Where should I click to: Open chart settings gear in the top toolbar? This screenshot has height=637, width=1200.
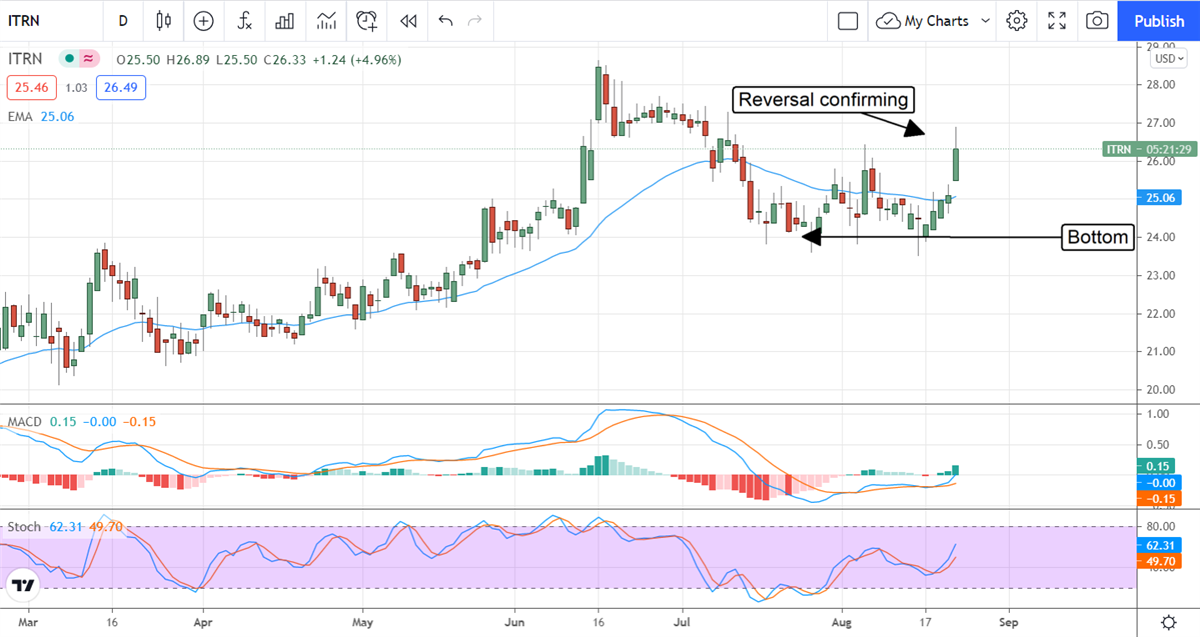coord(1017,20)
